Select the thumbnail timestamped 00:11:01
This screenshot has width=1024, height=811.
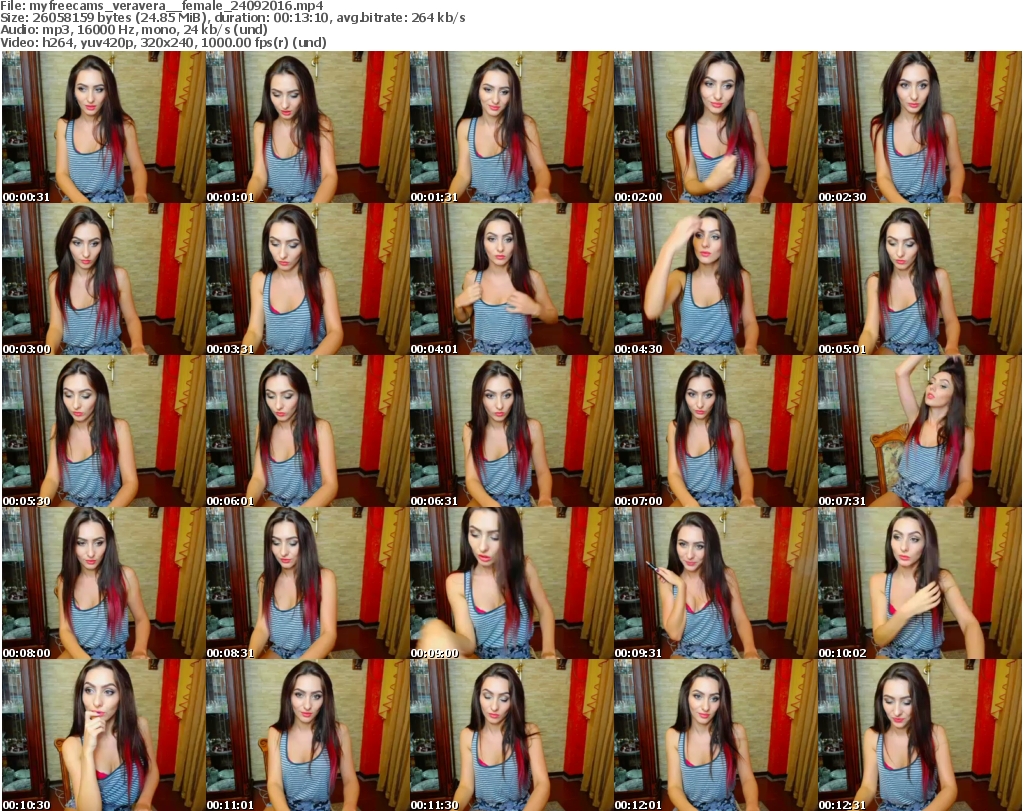(308, 735)
